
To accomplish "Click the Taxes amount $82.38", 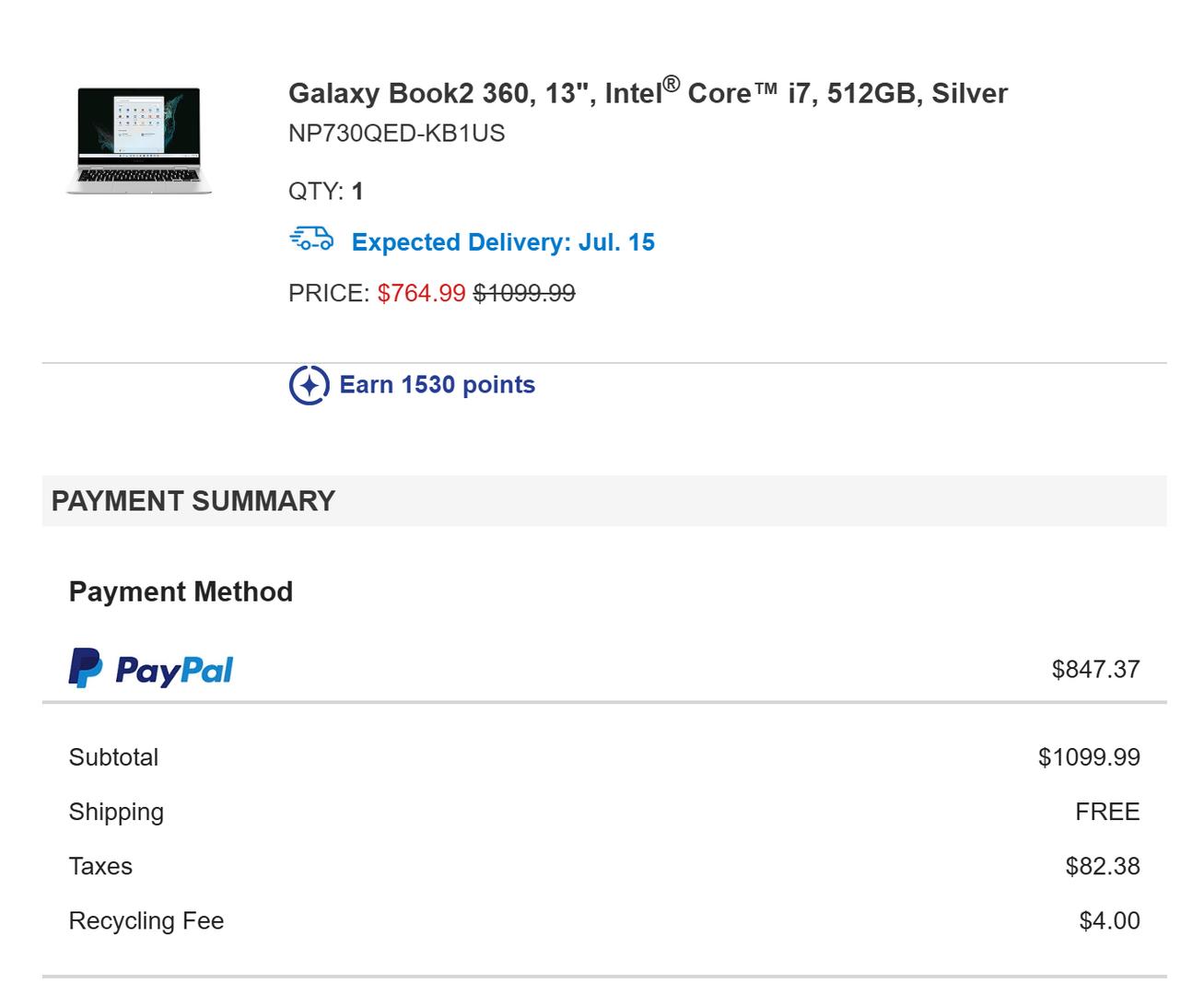I will tap(1102, 866).
